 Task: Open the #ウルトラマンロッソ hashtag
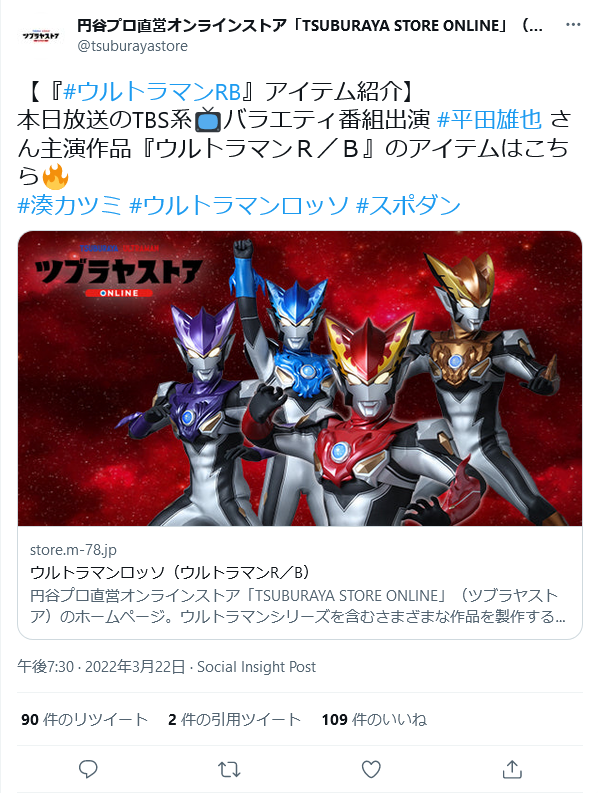pos(239,205)
